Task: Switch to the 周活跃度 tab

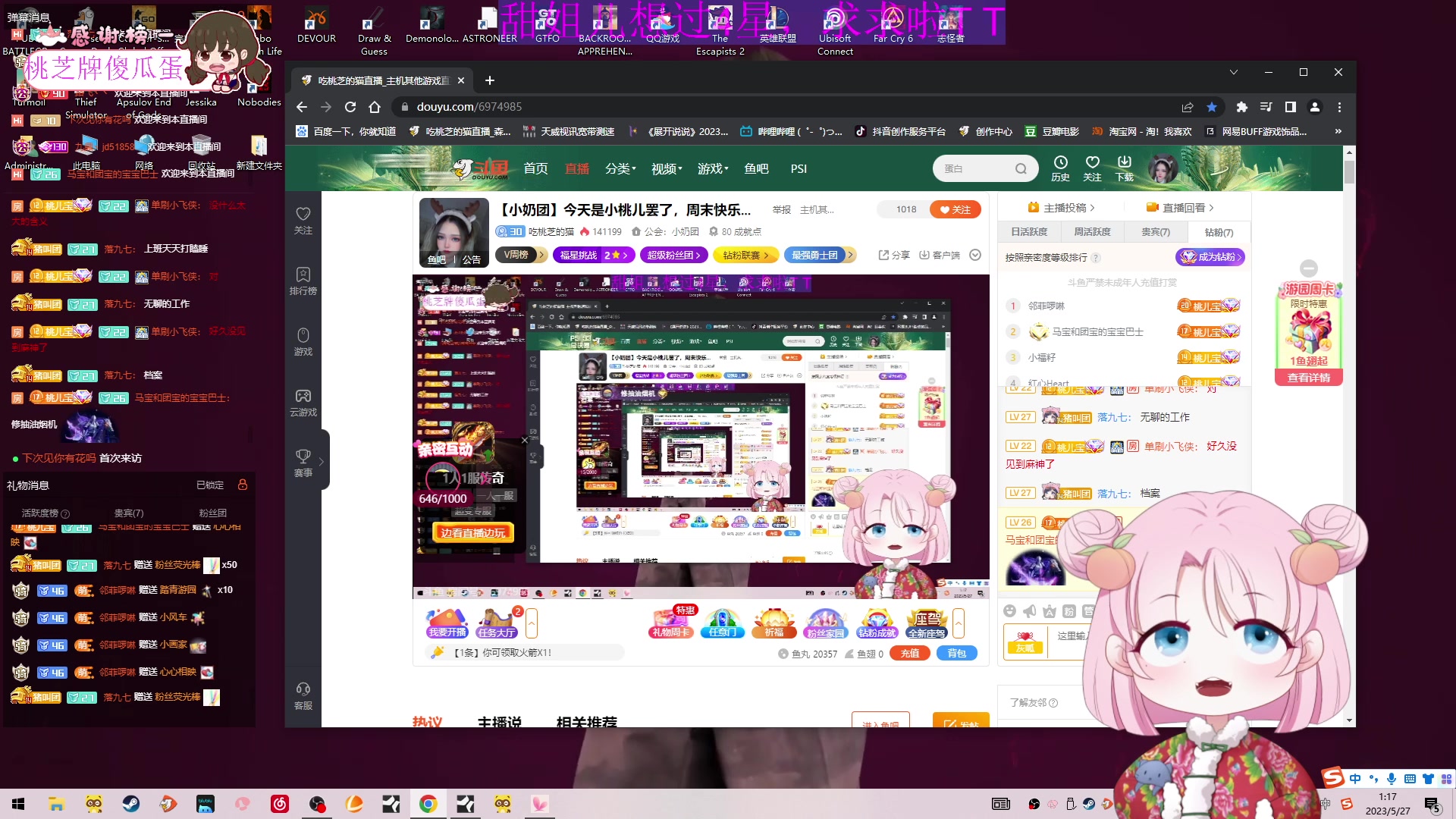Action: (1092, 232)
